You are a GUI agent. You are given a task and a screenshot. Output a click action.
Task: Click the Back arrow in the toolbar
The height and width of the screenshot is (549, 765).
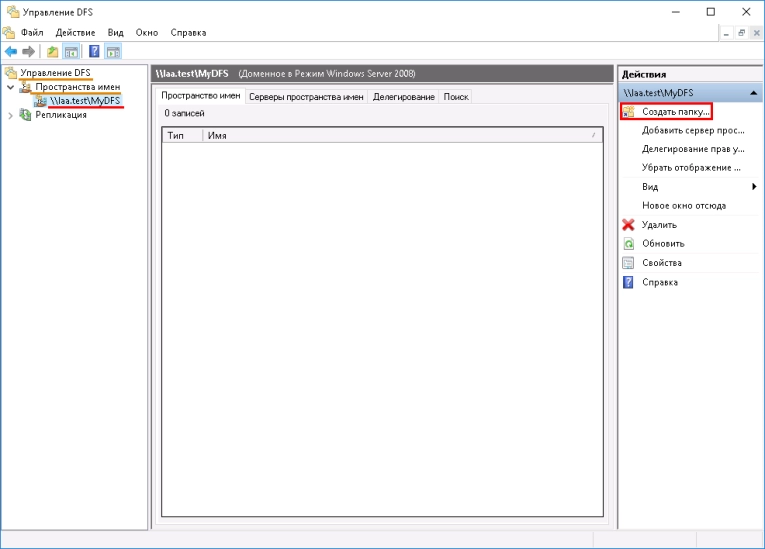point(11,52)
